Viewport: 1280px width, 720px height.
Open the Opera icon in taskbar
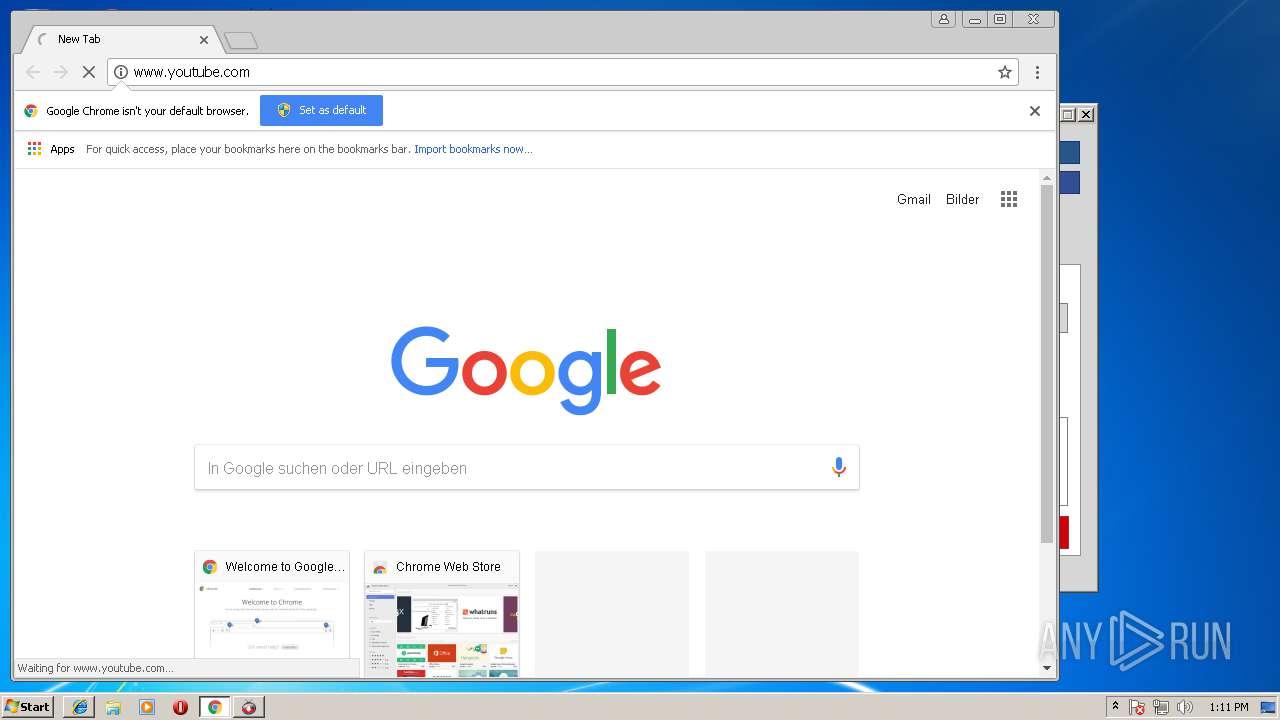point(180,707)
